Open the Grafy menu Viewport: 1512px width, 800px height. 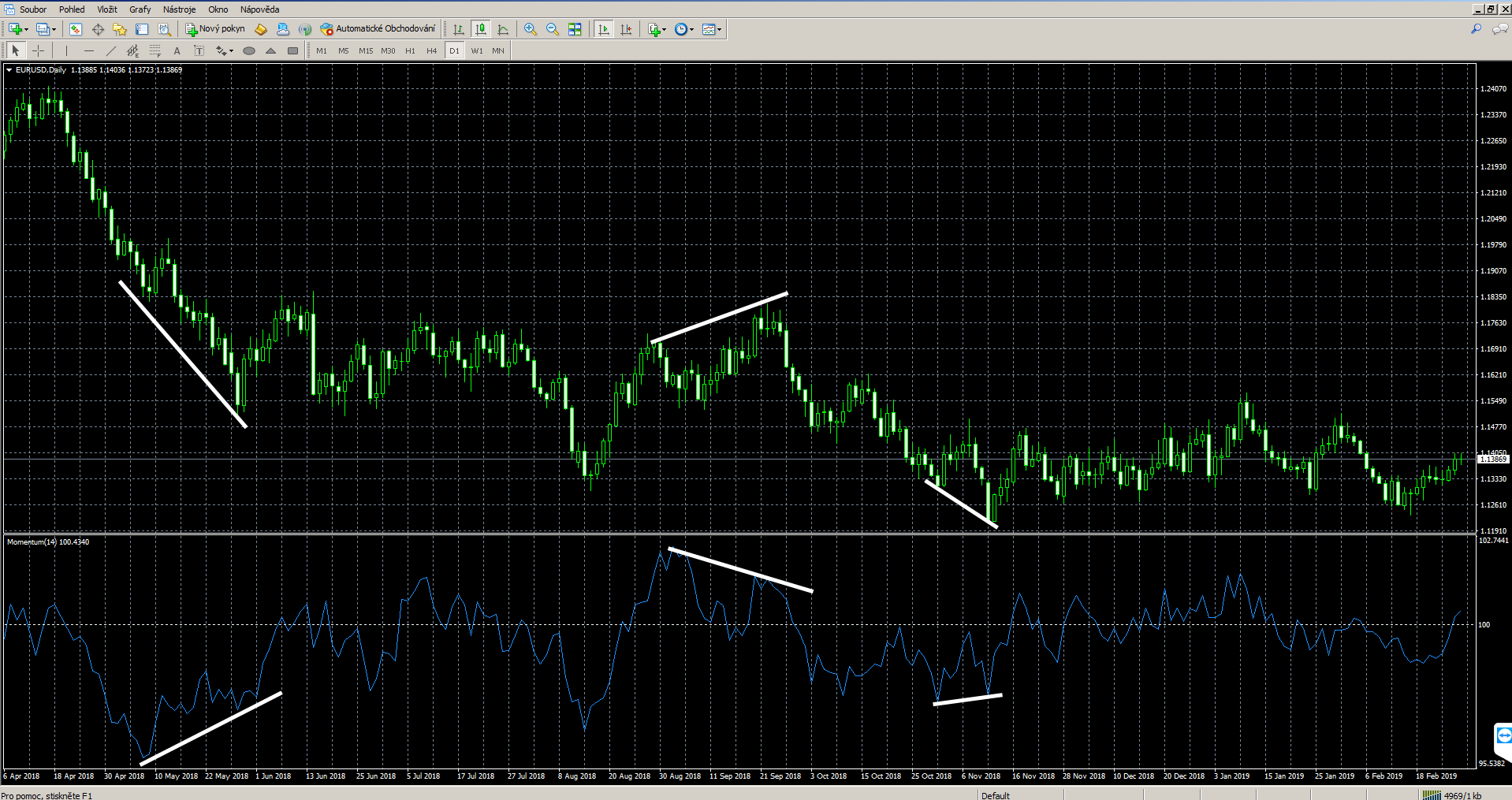[140, 9]
